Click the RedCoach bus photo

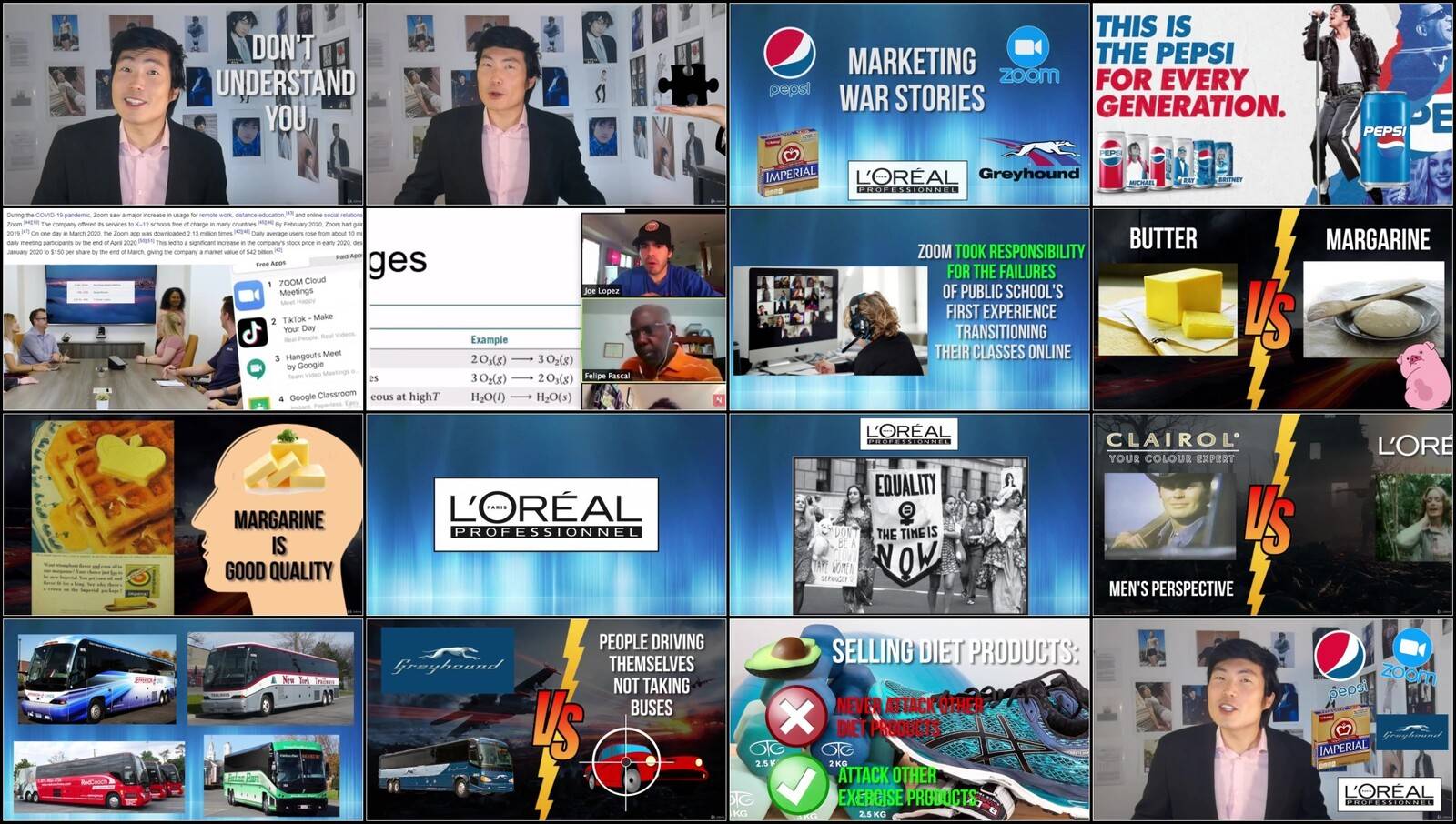[x=99, y=777]
